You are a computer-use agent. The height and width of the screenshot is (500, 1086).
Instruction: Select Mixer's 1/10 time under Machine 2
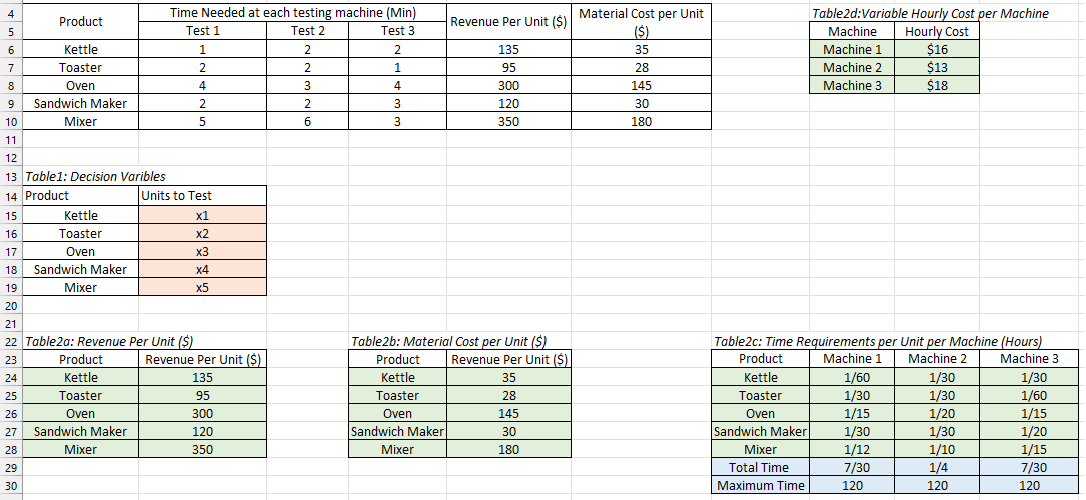(936, 449)
